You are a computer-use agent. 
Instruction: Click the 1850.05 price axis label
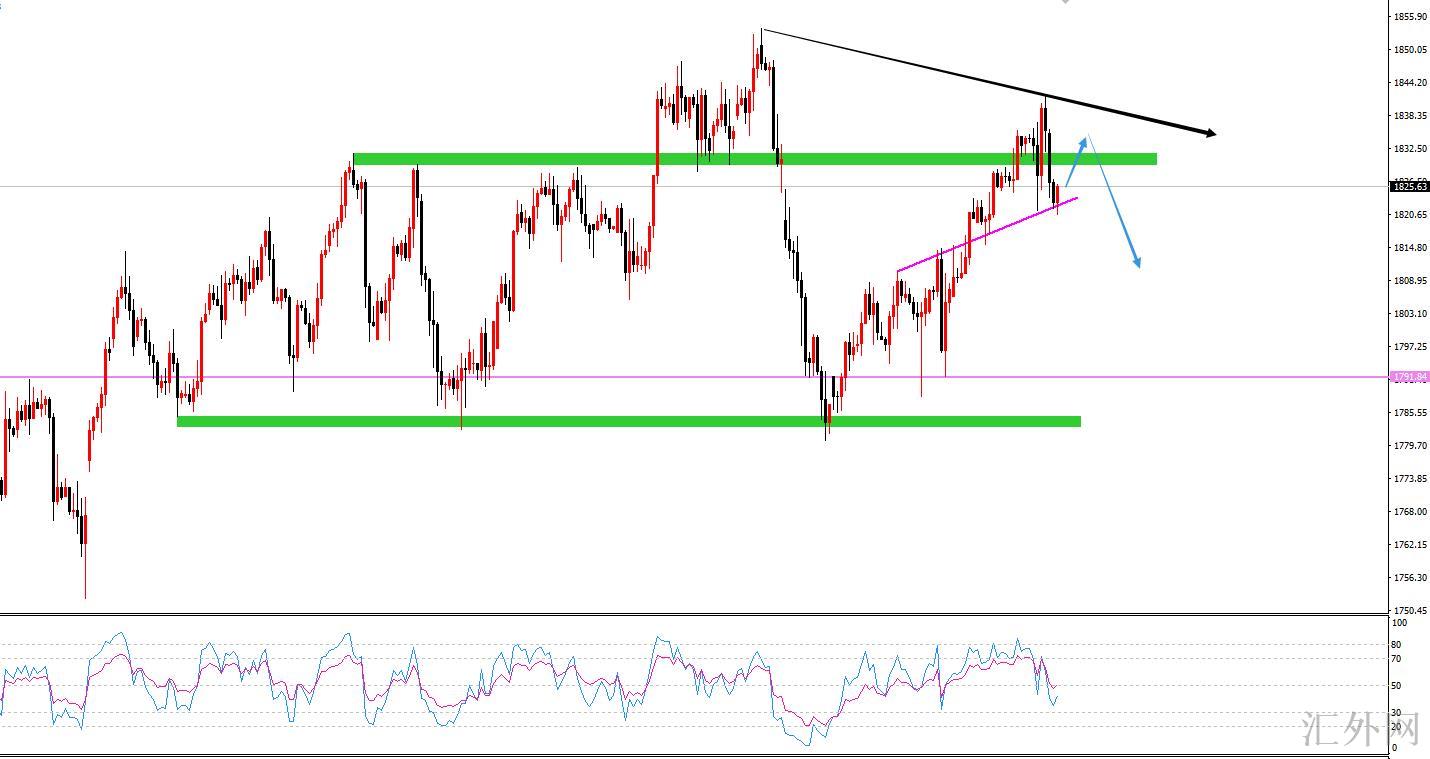[1409, 50]
